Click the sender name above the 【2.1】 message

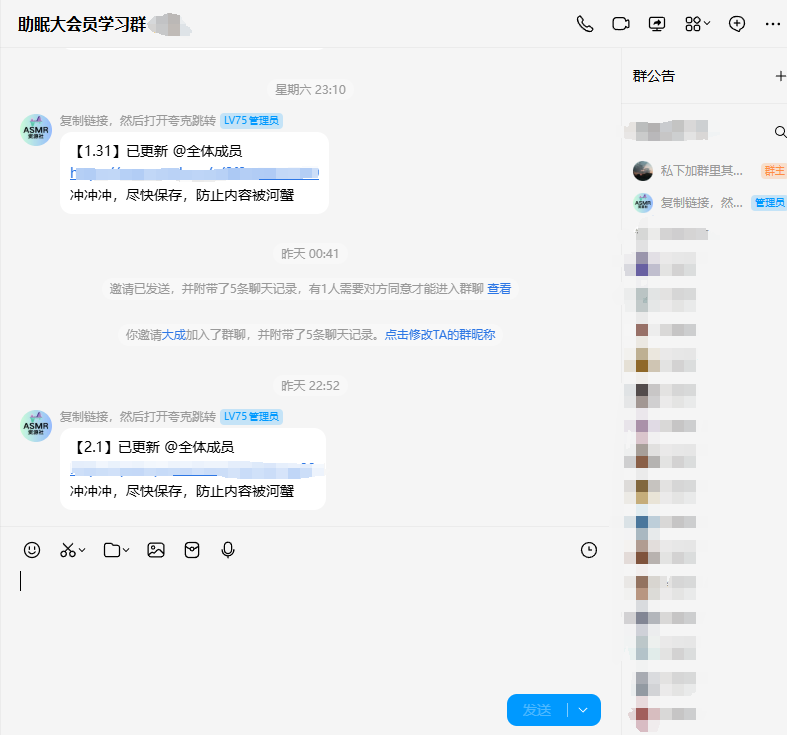tap(138, 416)
